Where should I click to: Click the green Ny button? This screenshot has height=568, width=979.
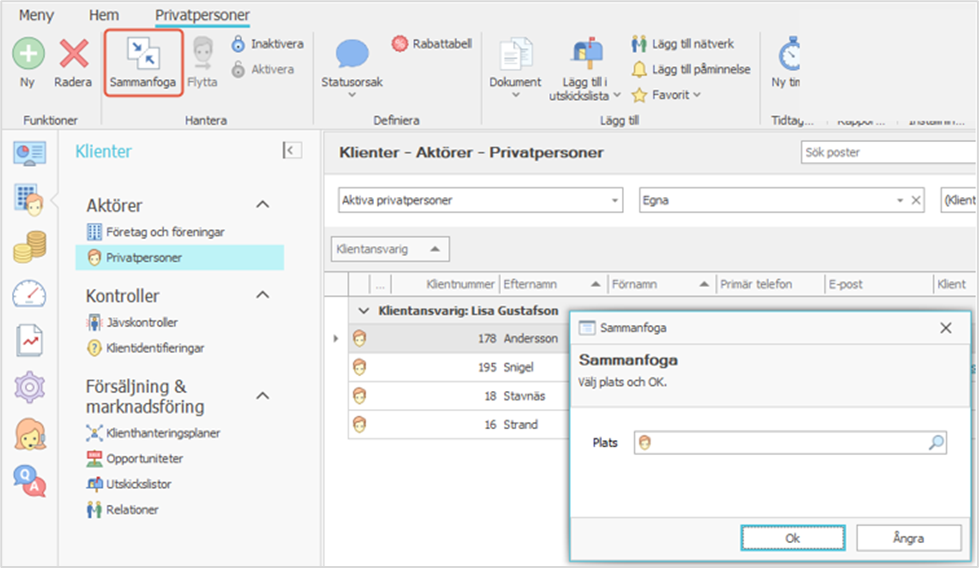pyautogui.click(x=27, y=53)
